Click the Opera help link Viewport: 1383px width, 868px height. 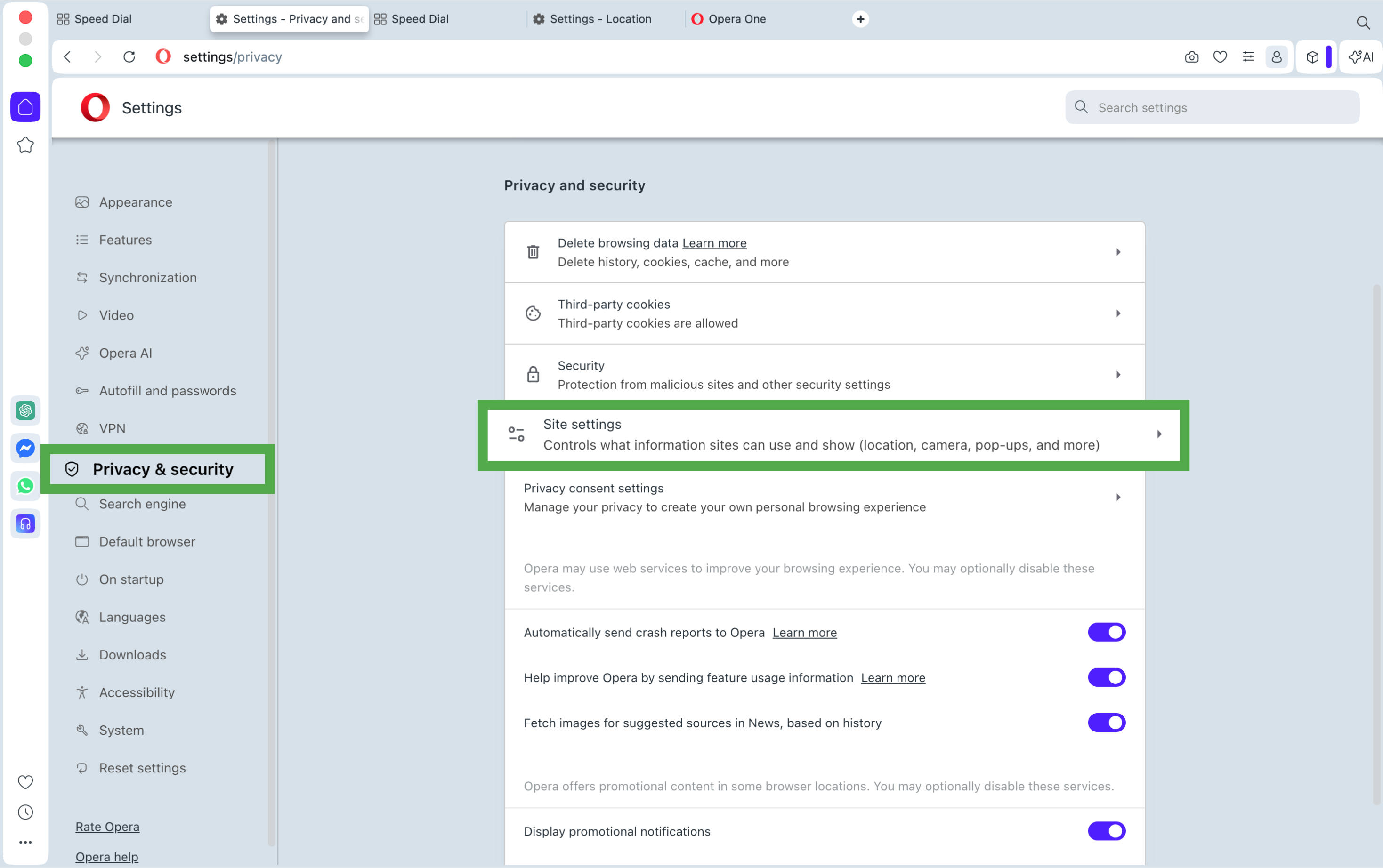(x=107, y=857)
